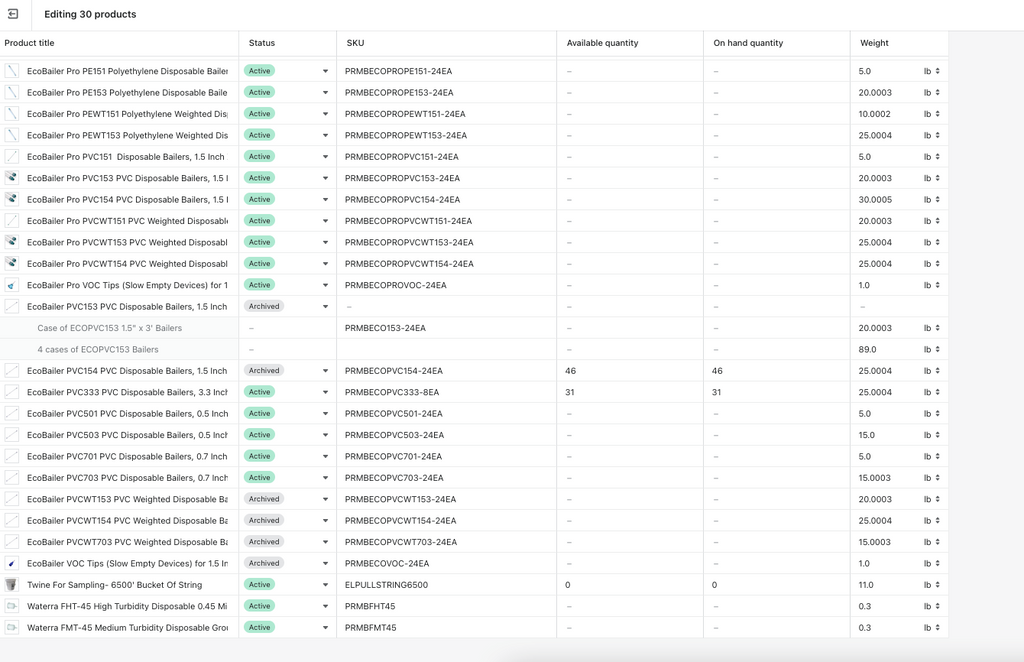Click the Product title column header
Screen dimensions: 1024x662
[29, 43]
